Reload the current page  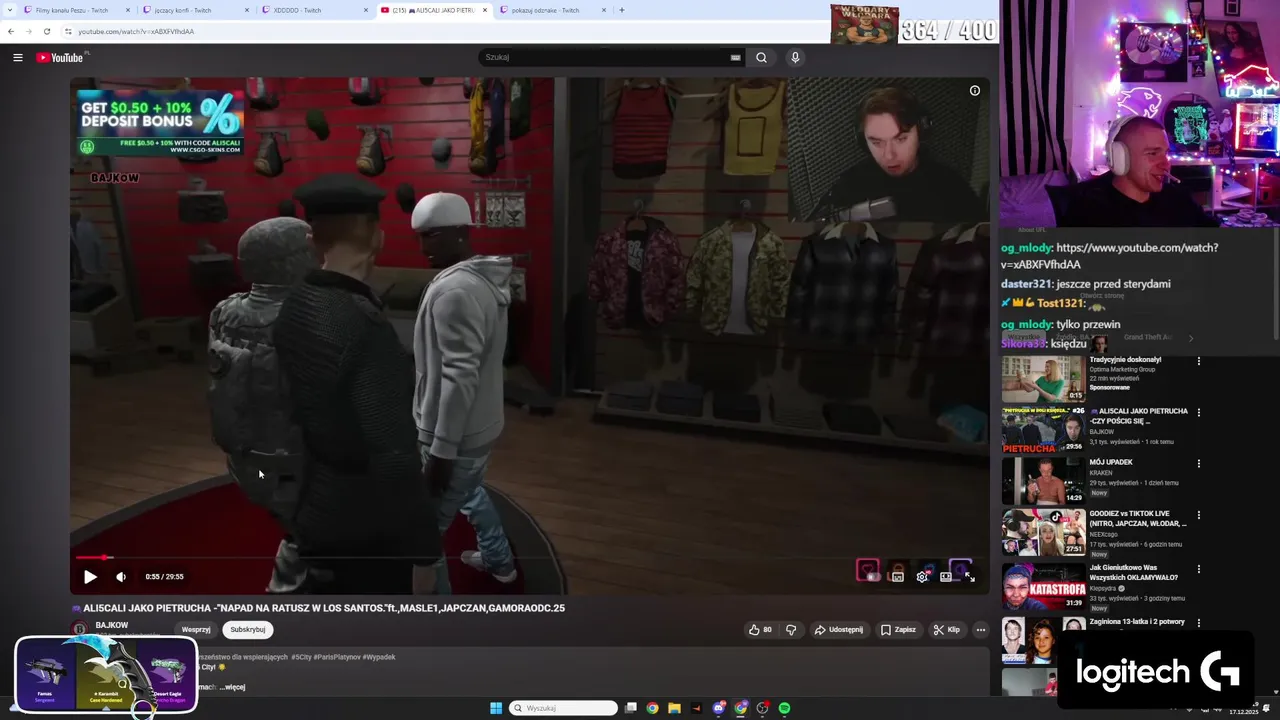click(x=46, y=31)
